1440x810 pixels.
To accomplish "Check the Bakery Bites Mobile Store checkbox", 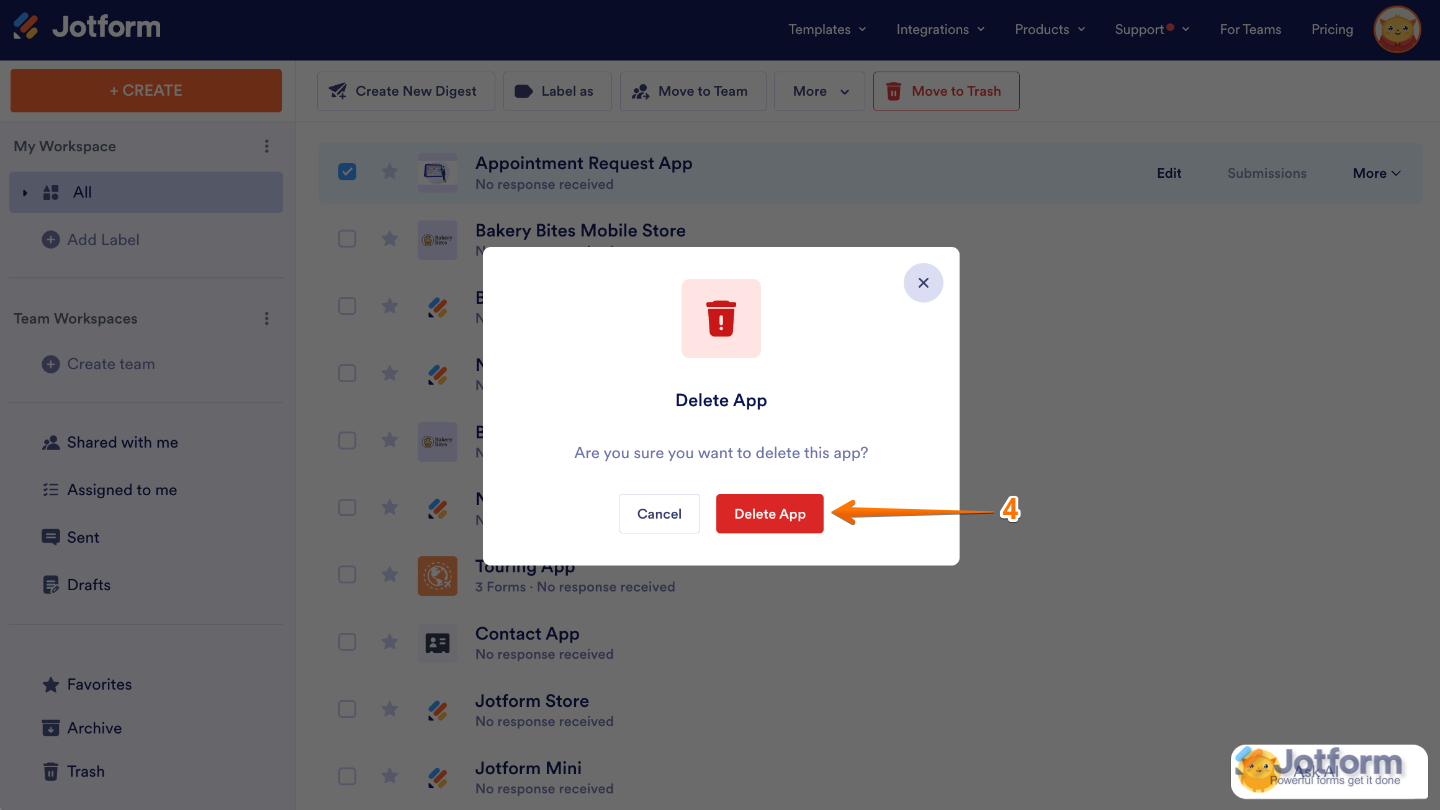I will tap(347, 239).
